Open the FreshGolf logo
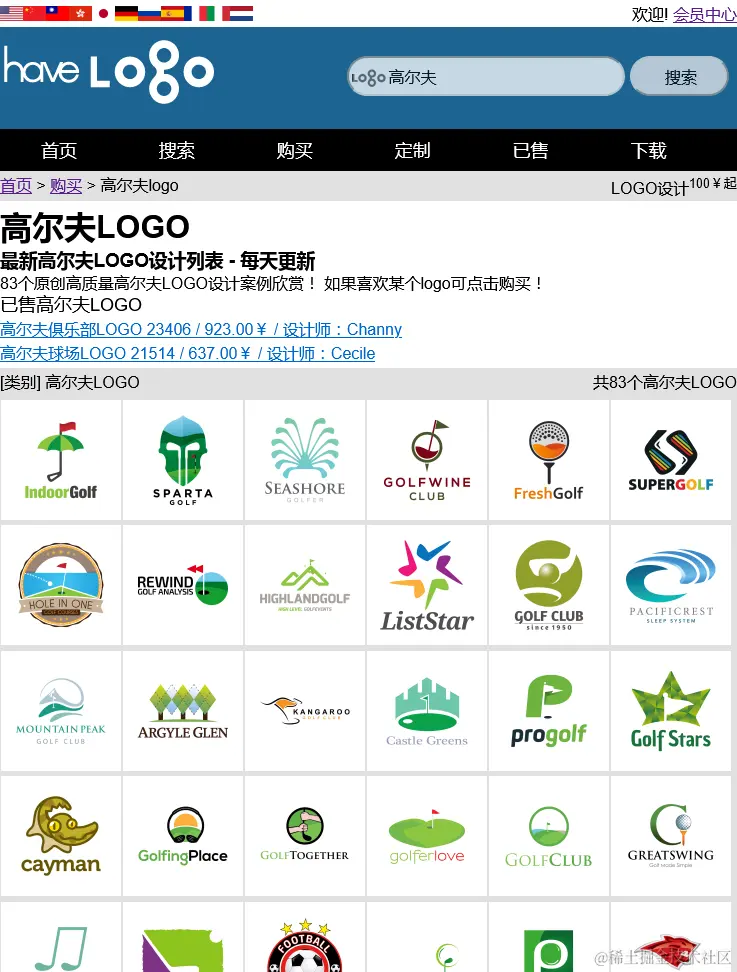The height and width of the screenshot is (972, 737). [x=549, y=460]
